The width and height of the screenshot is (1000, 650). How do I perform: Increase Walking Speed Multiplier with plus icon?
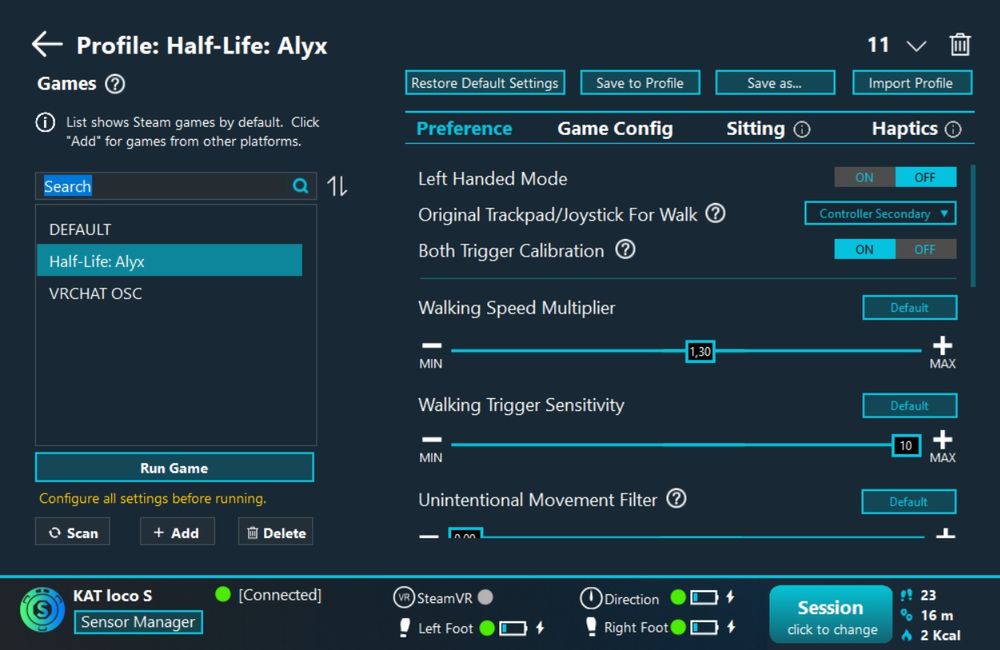click(x=942, y=345)
